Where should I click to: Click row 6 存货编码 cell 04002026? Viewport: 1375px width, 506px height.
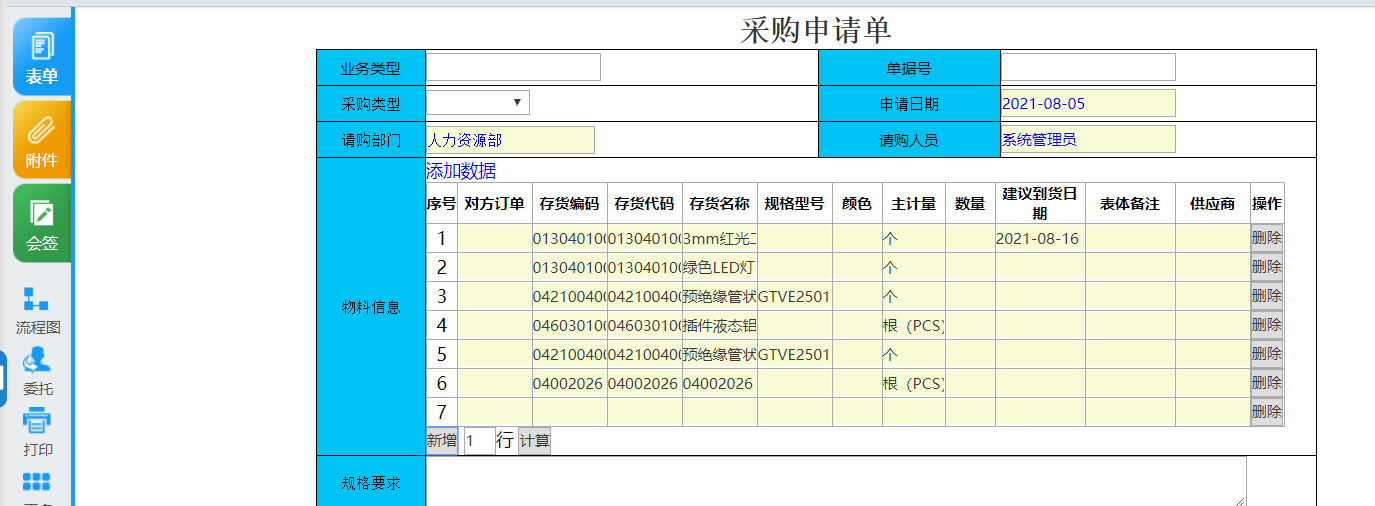(570, 383)
